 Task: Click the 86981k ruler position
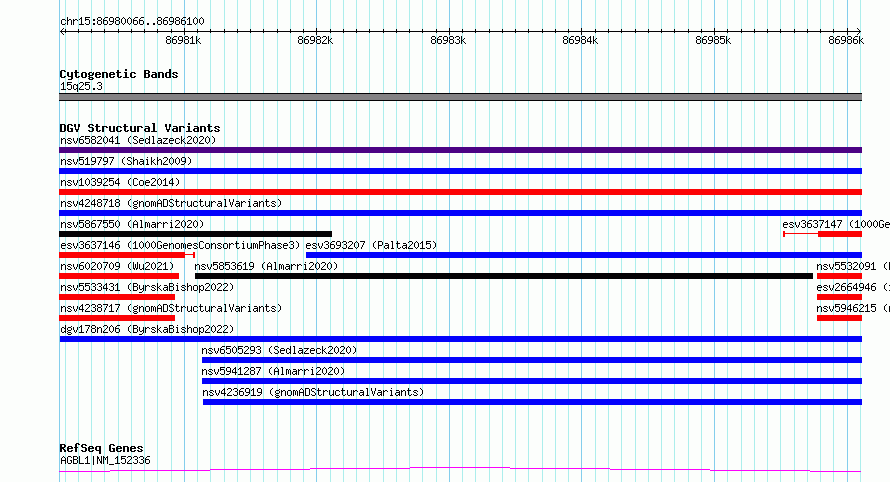tap(183, 40)
